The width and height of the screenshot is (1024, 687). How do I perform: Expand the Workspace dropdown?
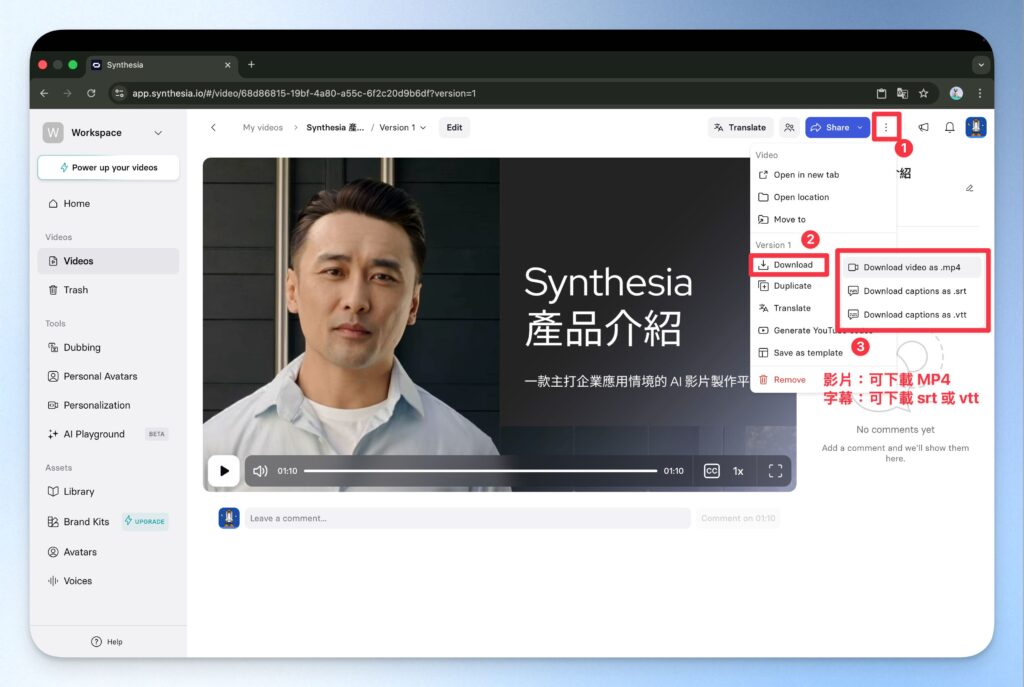157,132
